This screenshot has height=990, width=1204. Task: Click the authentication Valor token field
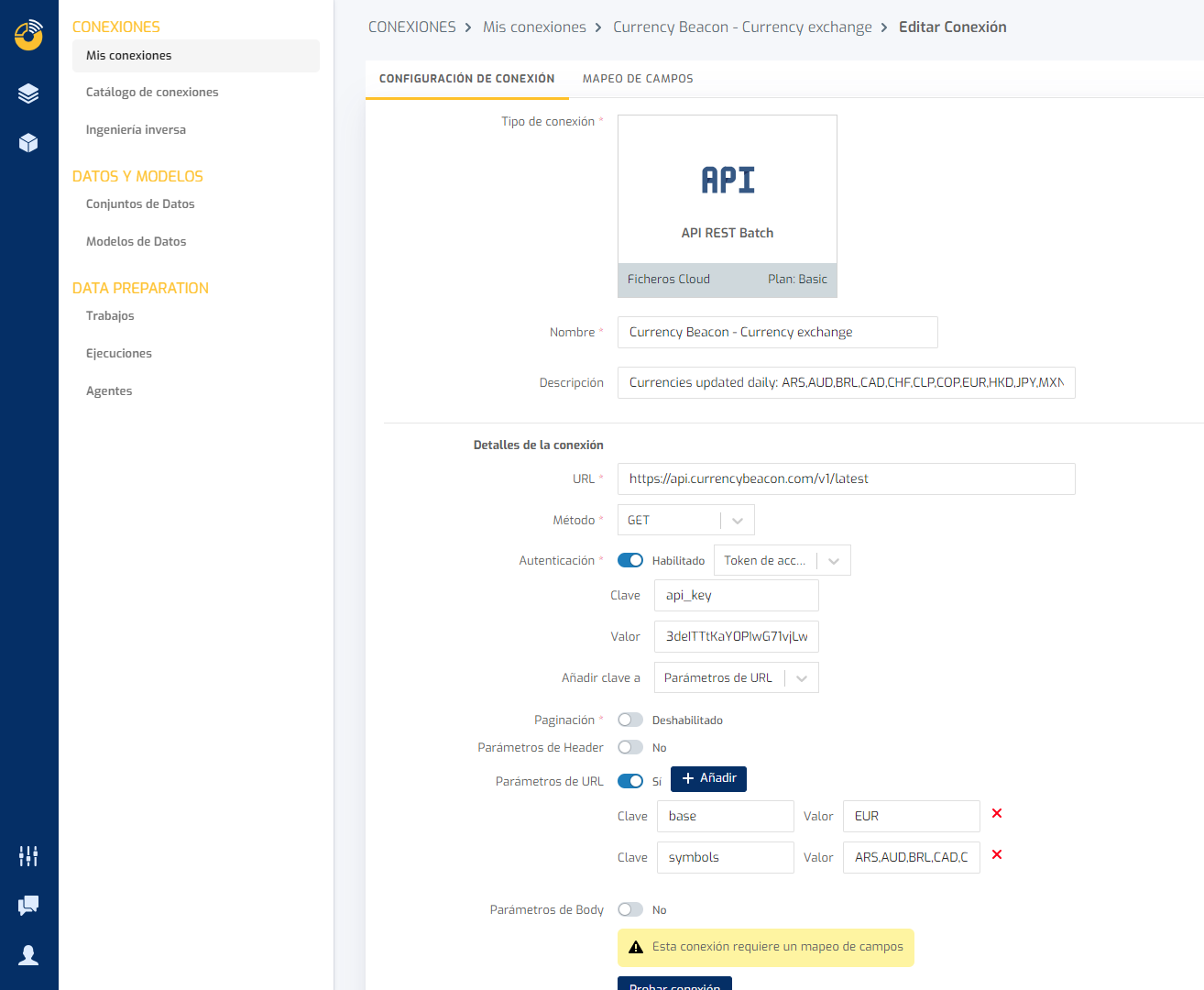(x=737, y=636)
